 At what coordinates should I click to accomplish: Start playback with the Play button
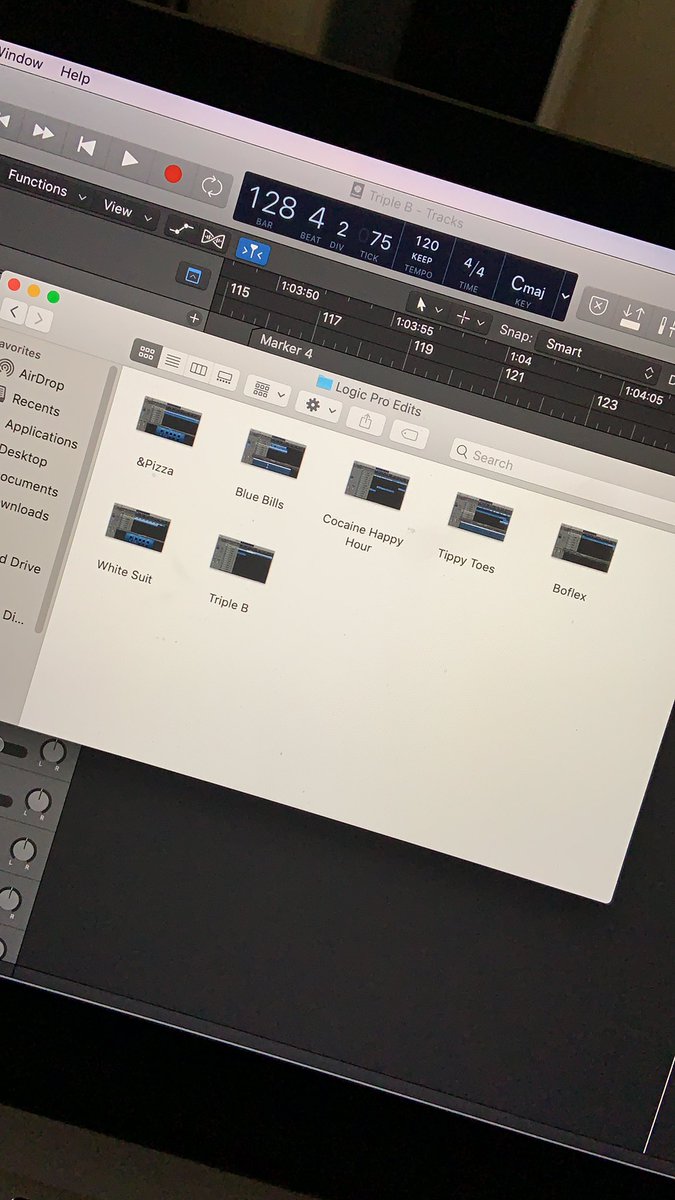point(130,158)
